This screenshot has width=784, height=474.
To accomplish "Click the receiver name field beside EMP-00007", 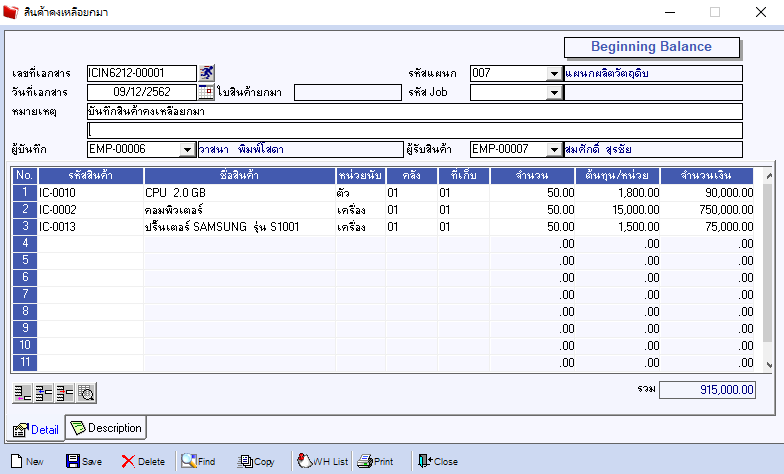I will [x=653, y=150].
